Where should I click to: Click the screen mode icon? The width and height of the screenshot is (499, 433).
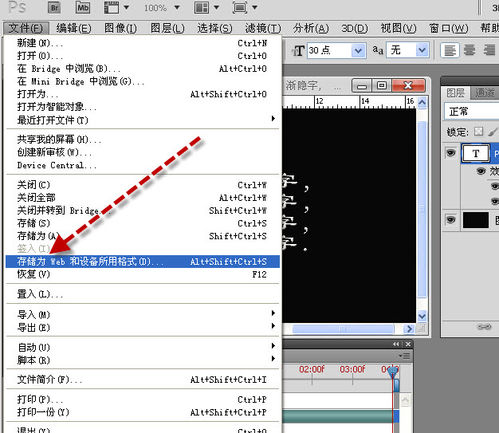coord(240,7)
